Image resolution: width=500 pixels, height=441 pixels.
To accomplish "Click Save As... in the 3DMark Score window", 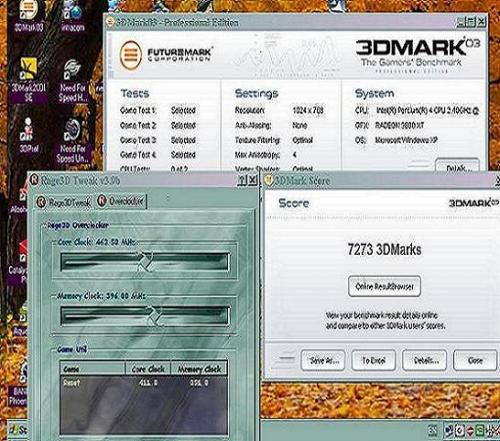I will pos(323,360).
